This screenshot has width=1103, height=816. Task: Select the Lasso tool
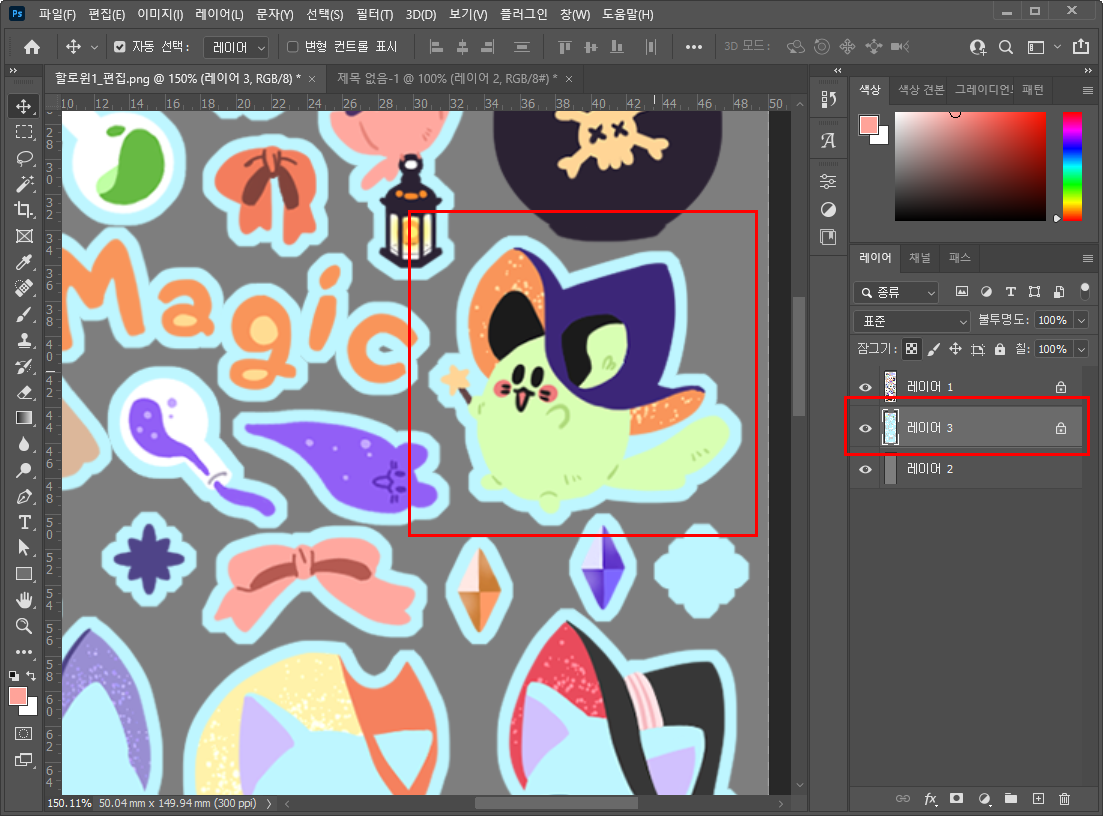click(24, 158)
